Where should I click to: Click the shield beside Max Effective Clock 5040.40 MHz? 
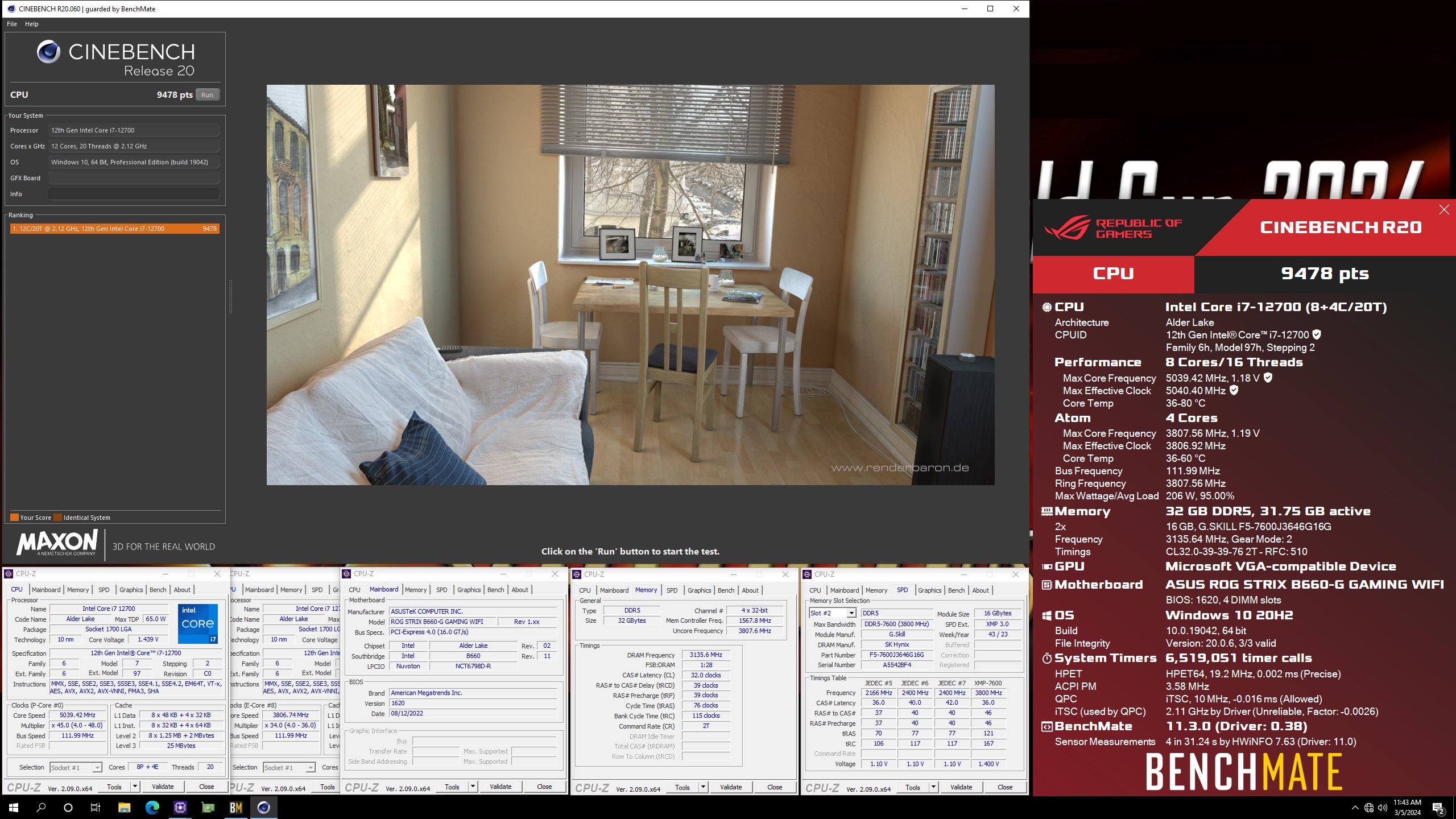click(x=1234, y=390)
